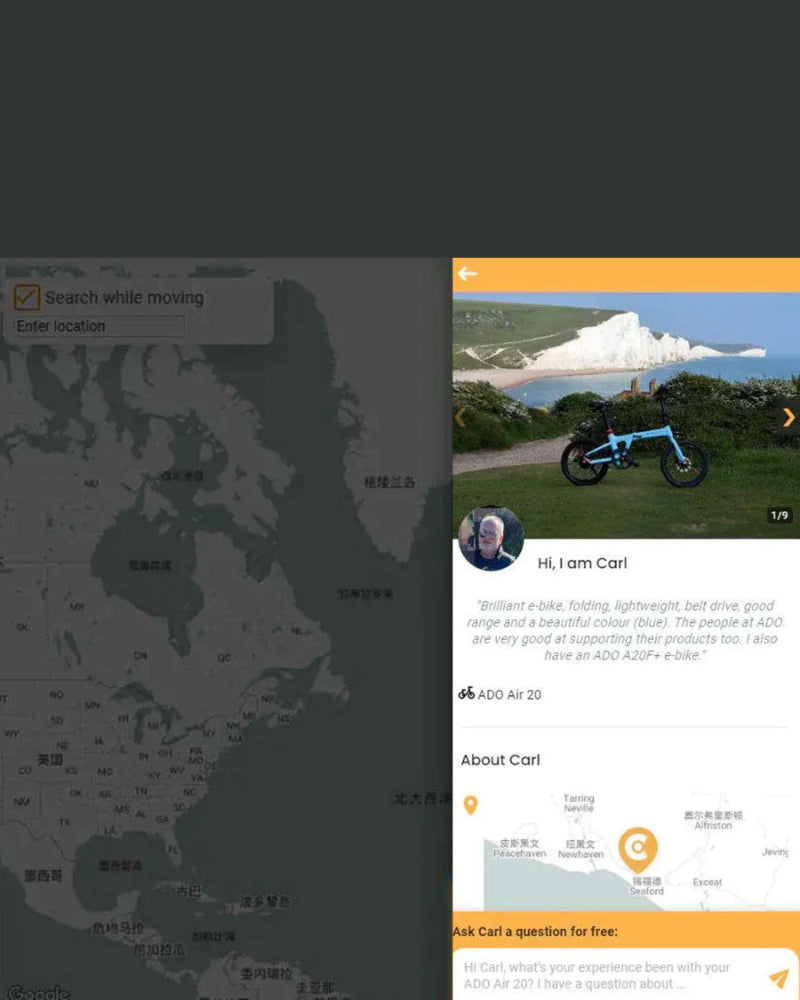The height and width of the screenshot is (1000, 800).
Task: Toggle Search while moving checkbox
Action: pyautogui.click(x=27, y=297)
